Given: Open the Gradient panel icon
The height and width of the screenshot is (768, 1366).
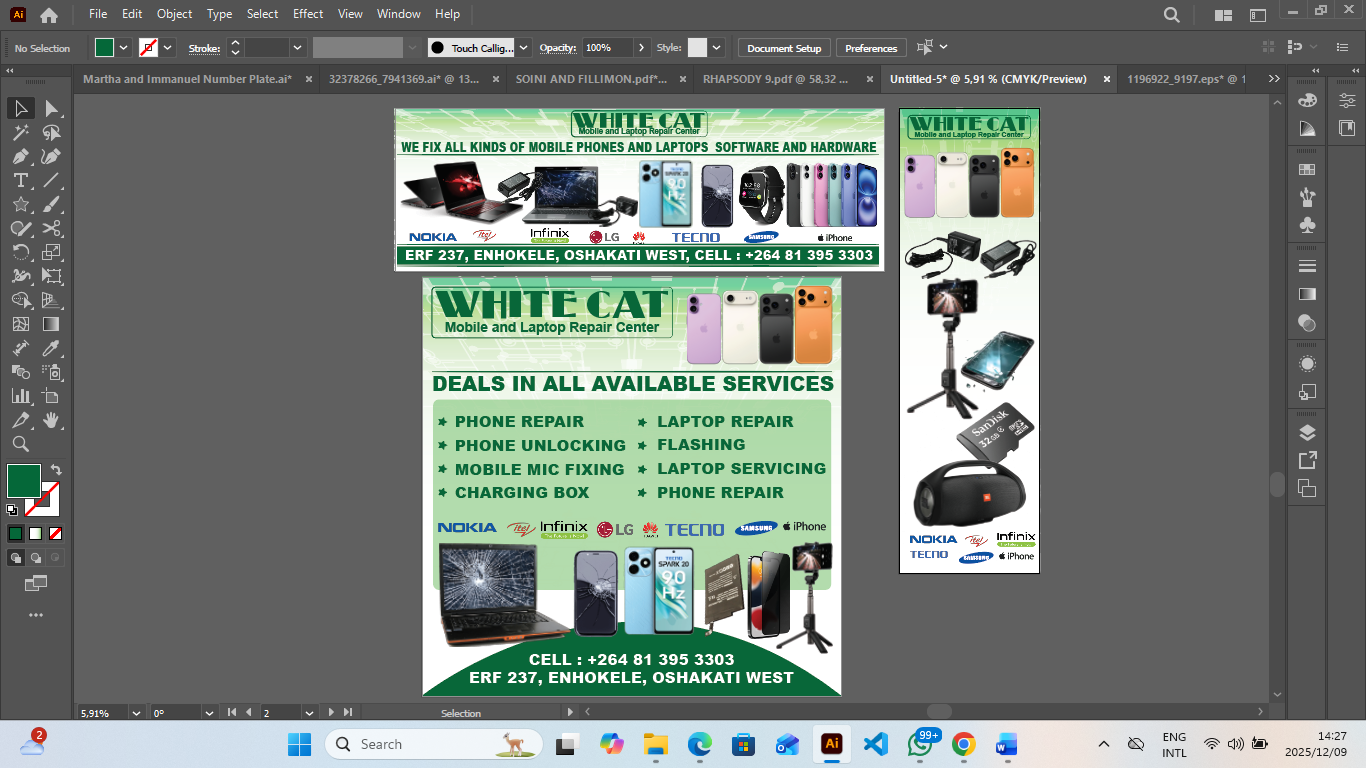Looking at the screenshot, I should point(1307,294).
